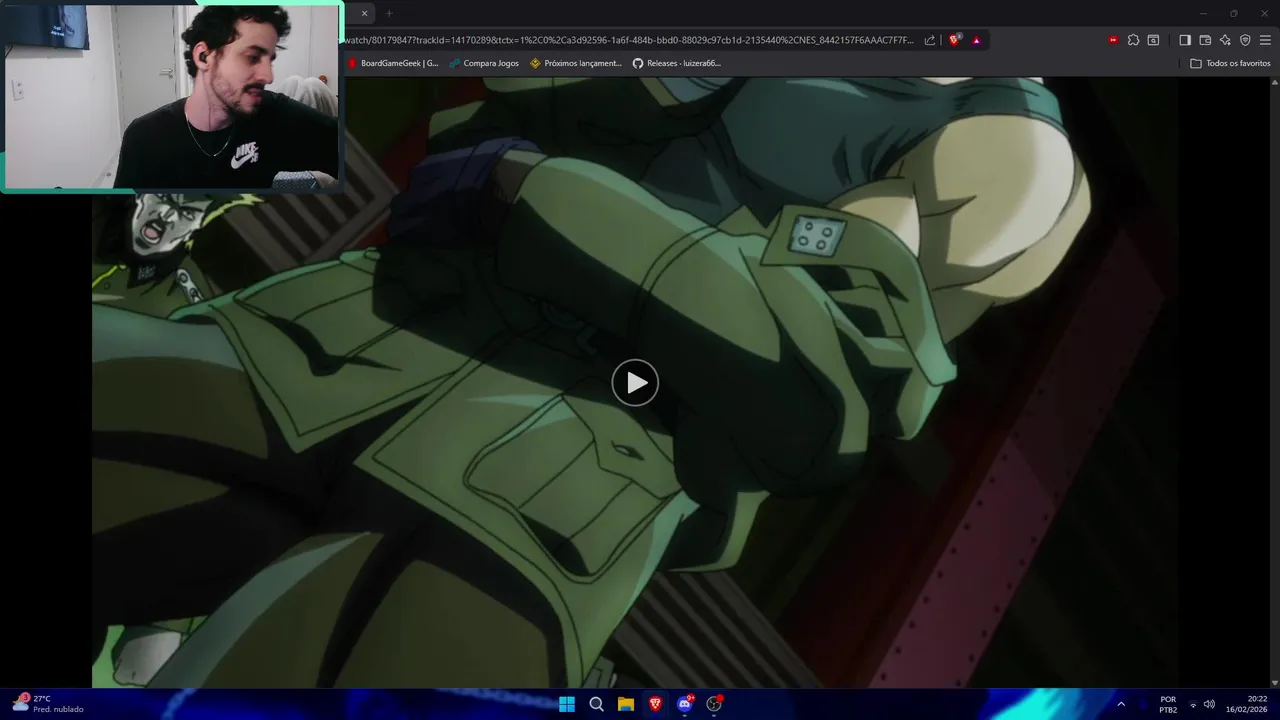
Task: Open Brave Shields lion icon
Action: [x=955, y=40]
